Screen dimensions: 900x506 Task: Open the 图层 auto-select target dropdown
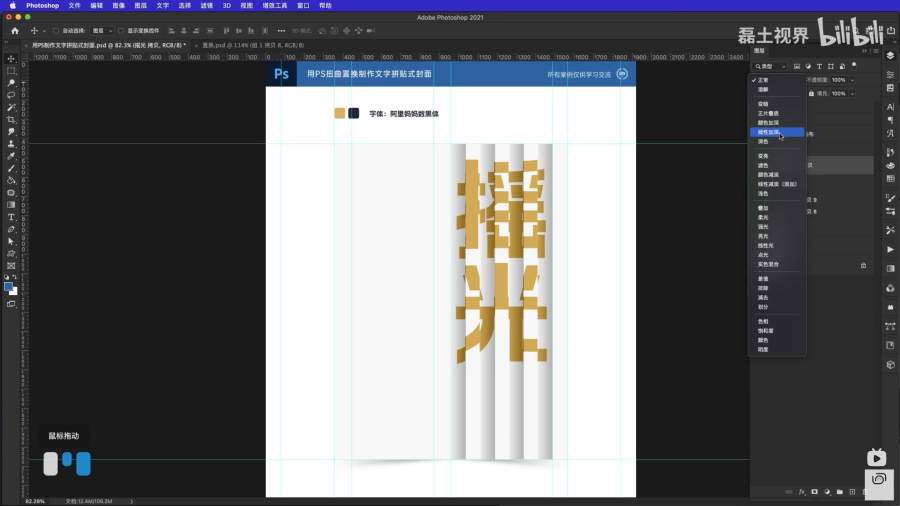(102, 31)
